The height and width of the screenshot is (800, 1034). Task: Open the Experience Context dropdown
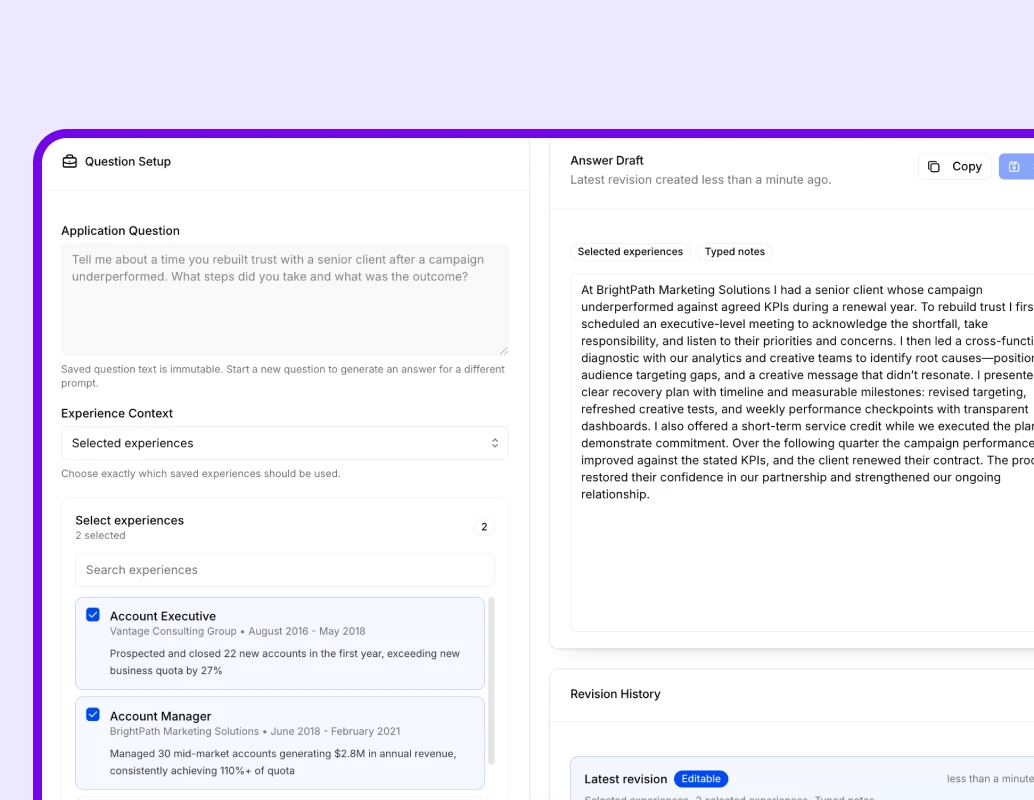point(284,443)
